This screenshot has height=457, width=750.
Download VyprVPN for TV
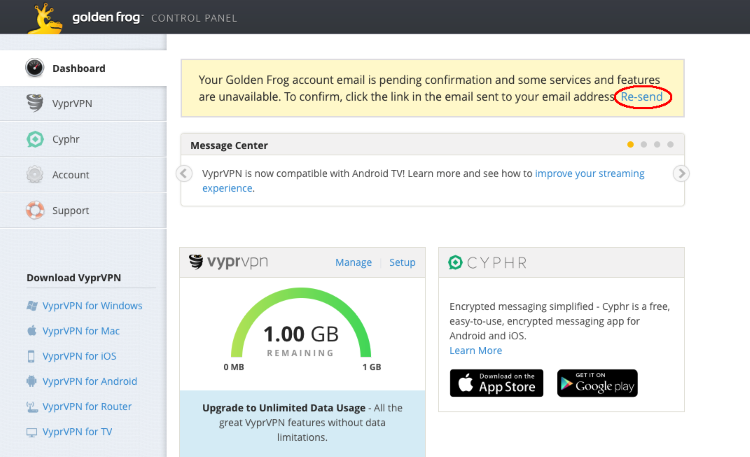(77, 432)
